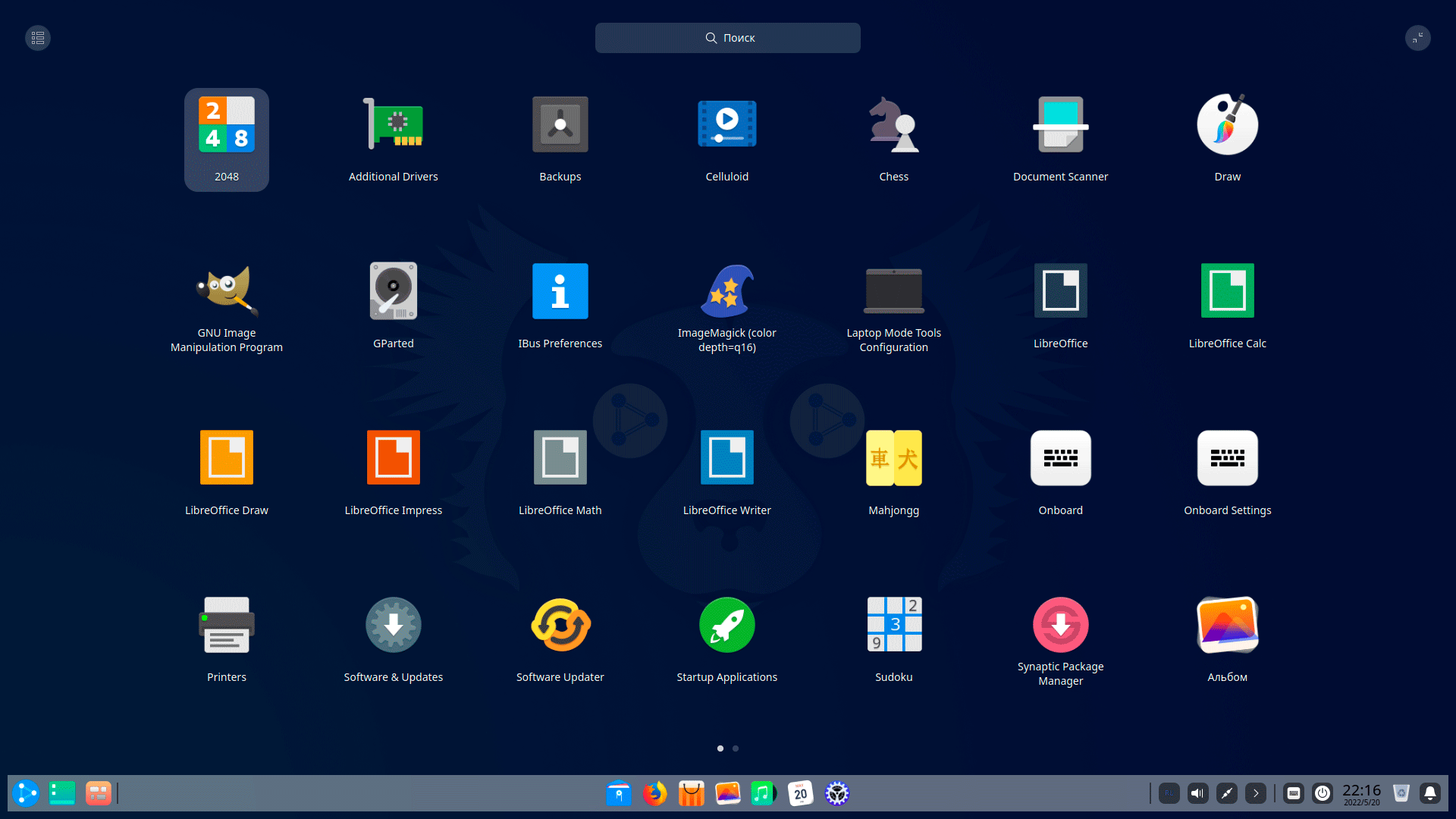
Task: Expand the system tray arrow
Action: point(1256,793)
